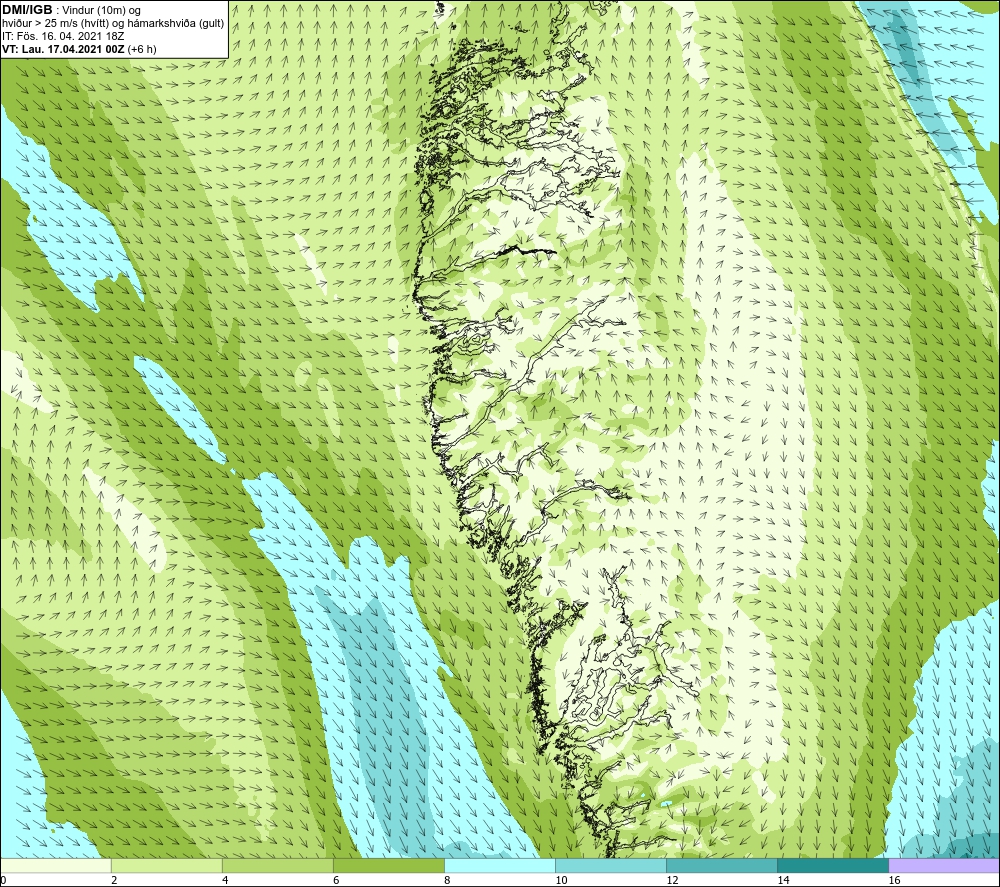Click the legend label '8'
This screenshot has width=1000, height=887.
tap(447, 881)
